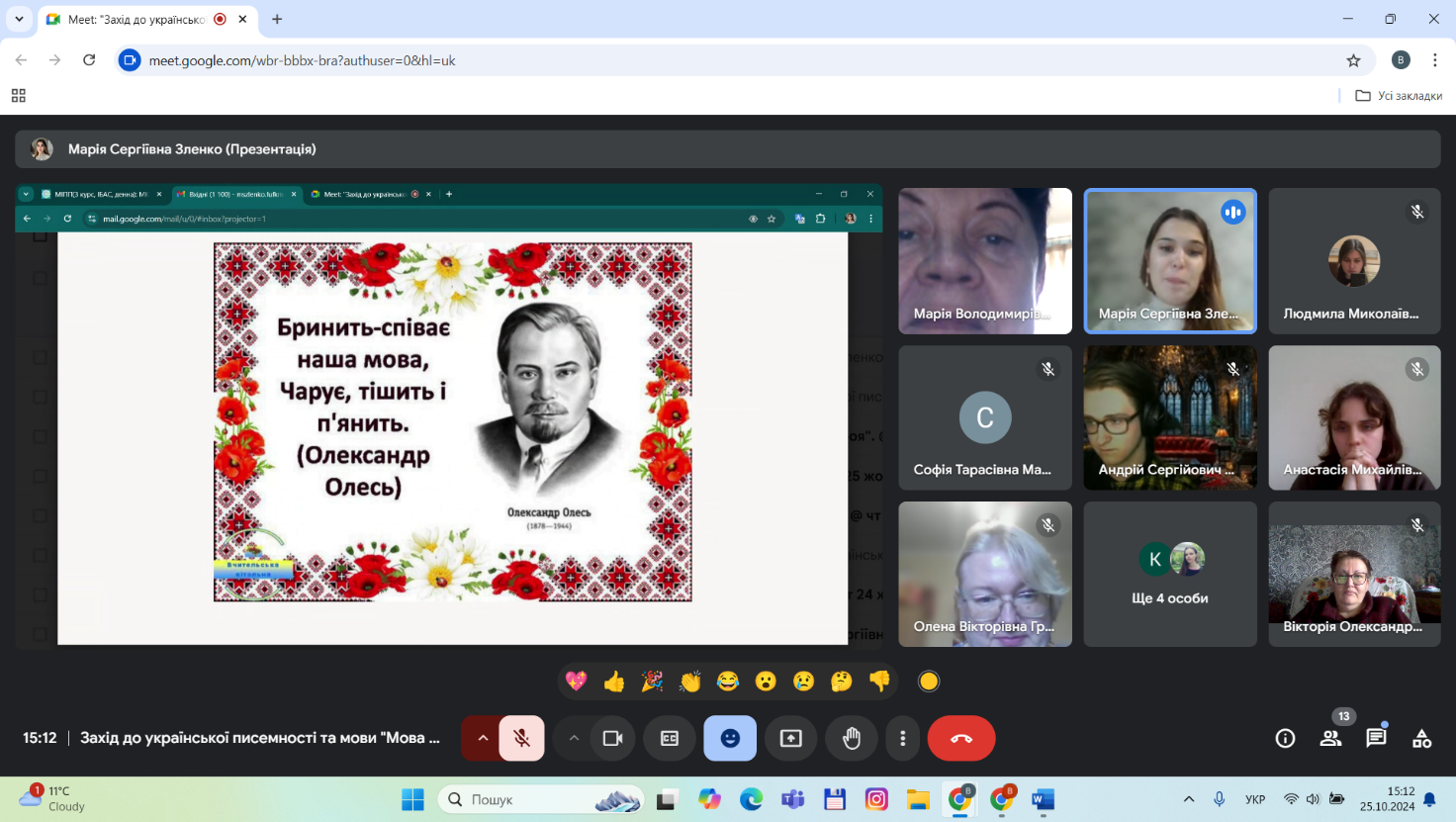The width and height of the screenshot is (1456, 822).
Task: Toggle closed captions button
Action: [x=670, y=738]
